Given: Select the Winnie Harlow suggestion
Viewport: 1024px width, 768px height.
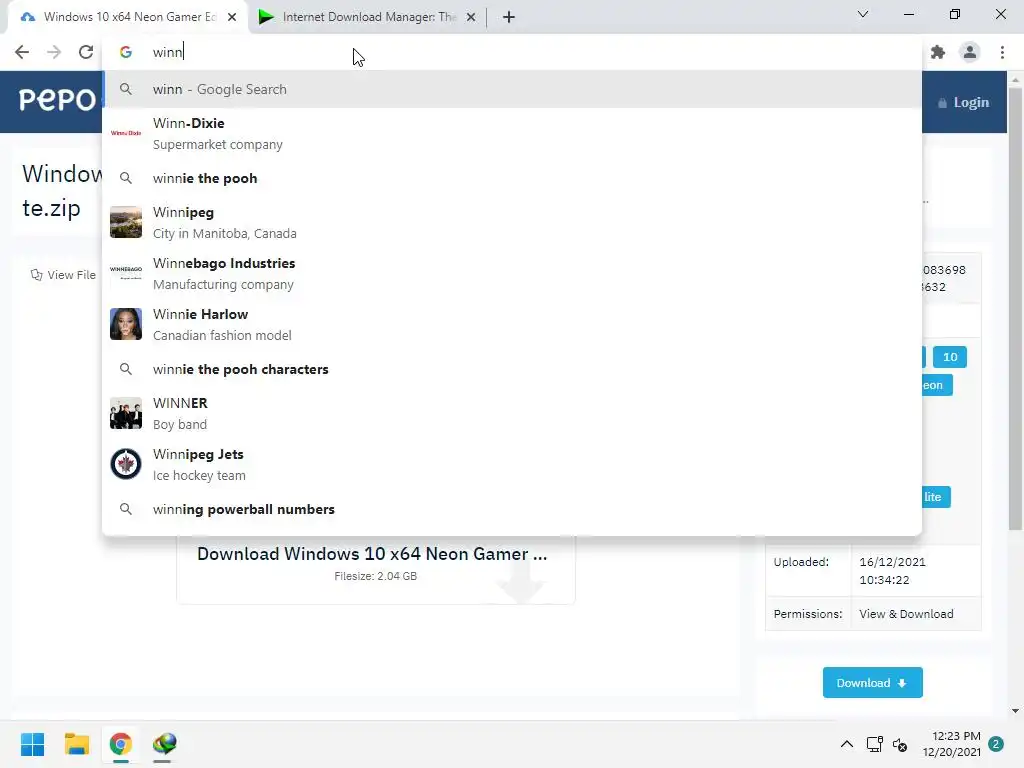Looking at the screenshot, I should coord(512,325).
